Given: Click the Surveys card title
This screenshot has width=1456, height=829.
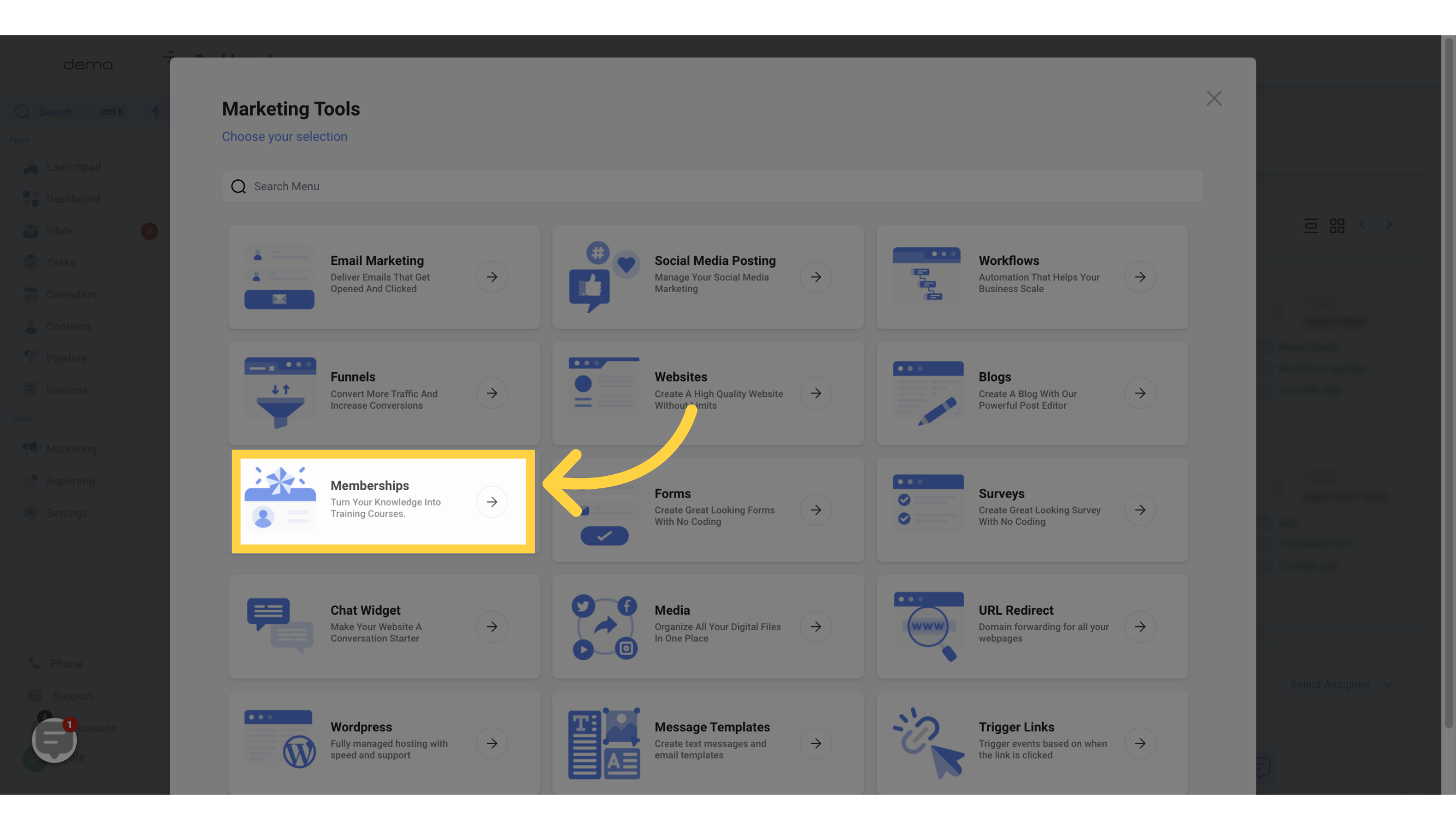Looking at the screenshot, I should (1001, 494).
